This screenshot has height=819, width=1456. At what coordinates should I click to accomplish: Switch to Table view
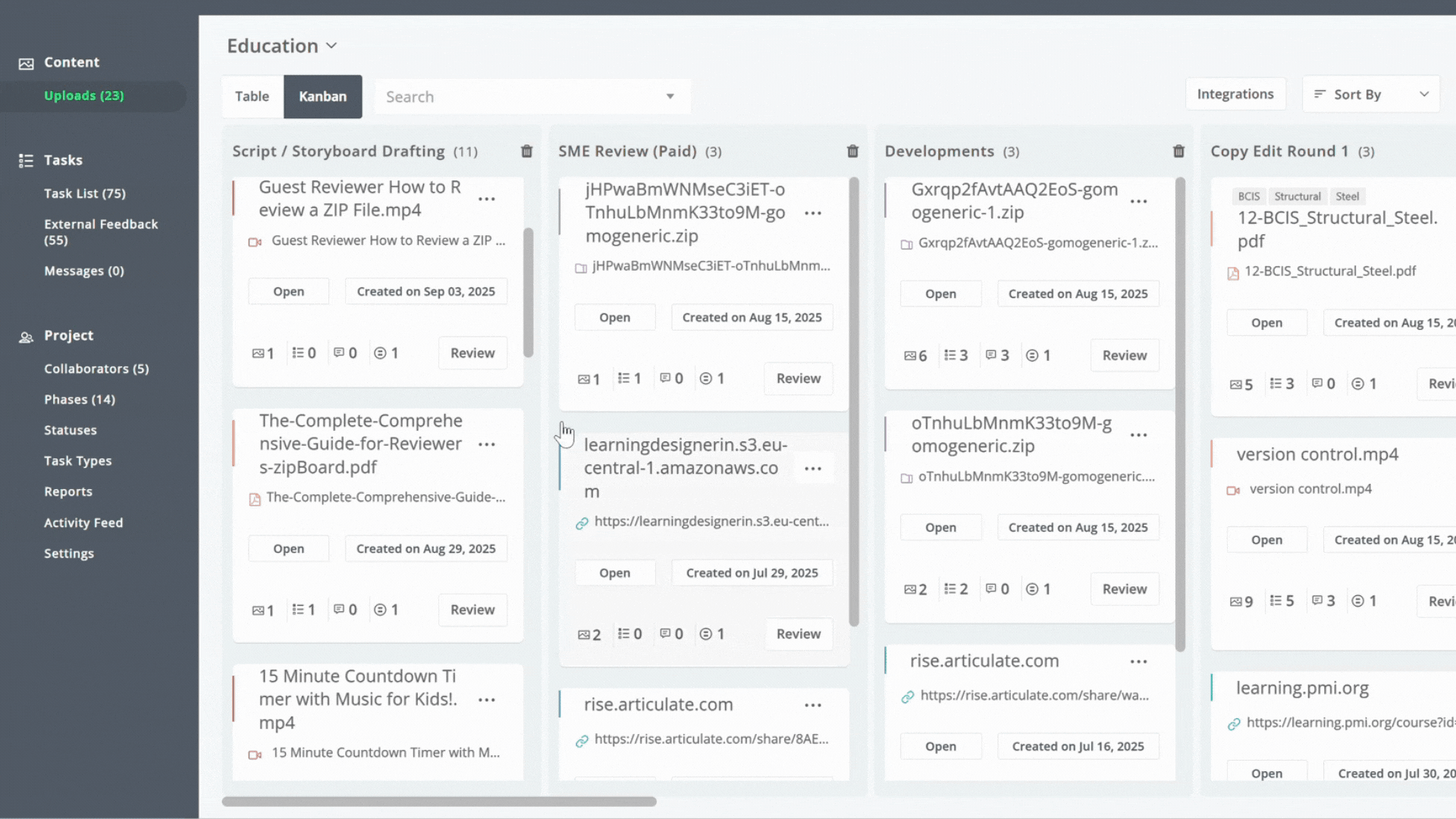click(252, 96)
